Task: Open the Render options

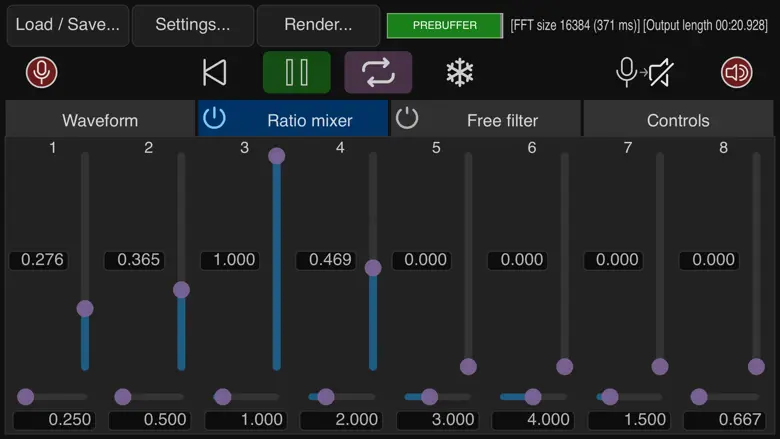Action: tap(318, 25)
